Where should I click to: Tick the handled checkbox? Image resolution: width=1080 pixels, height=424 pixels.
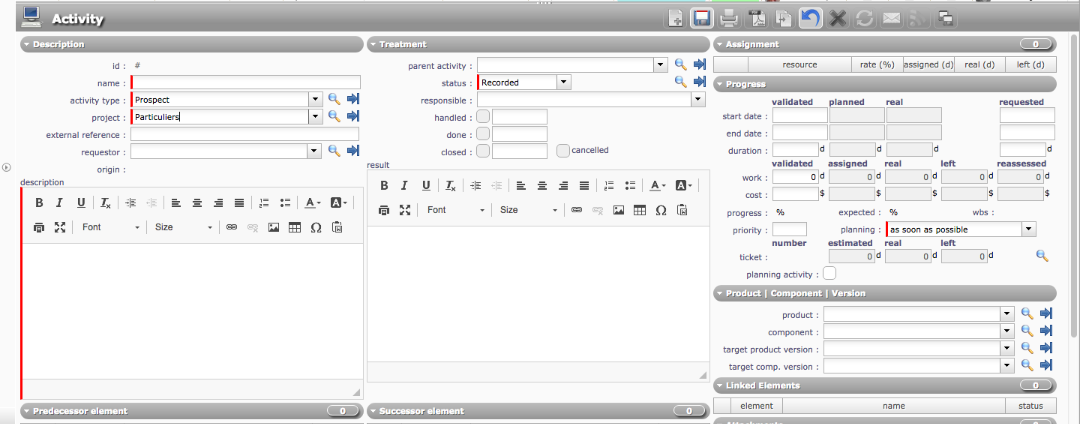[x=483, y=117]
